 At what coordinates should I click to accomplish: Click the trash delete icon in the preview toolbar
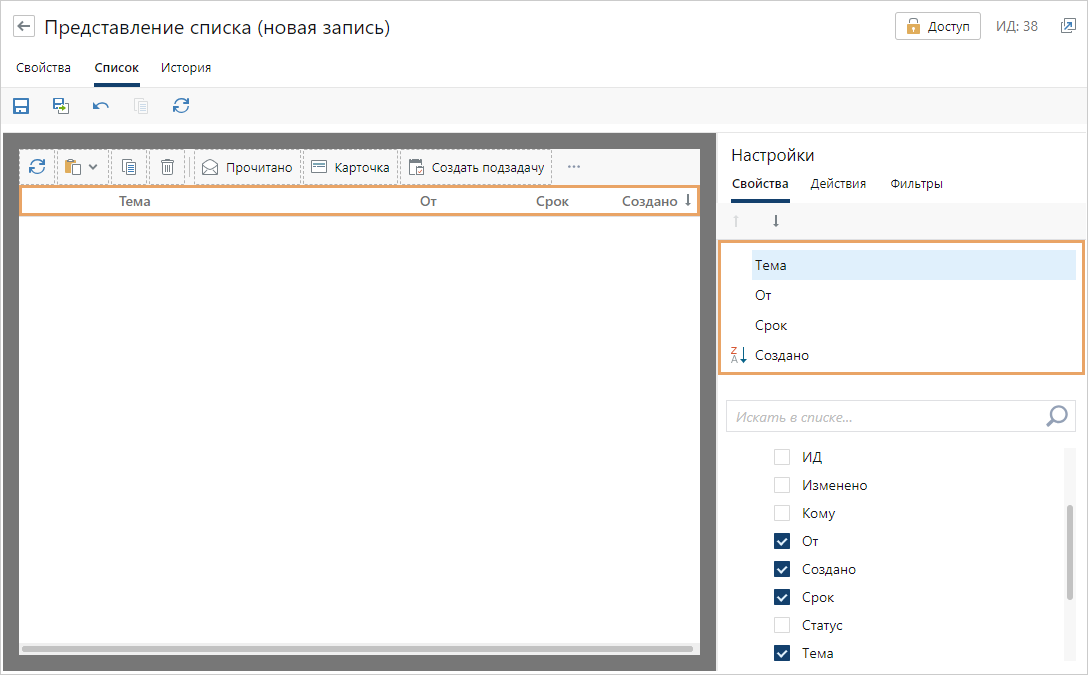[168, 167]
